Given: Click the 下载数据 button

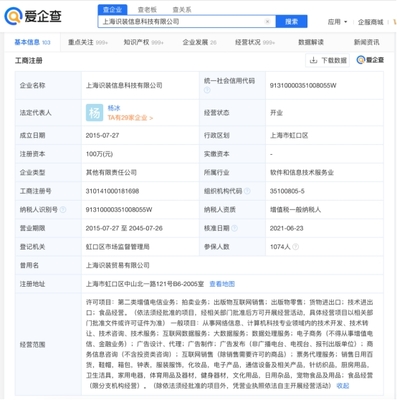Looking at the screenshot, I should (x=327, y=60).
